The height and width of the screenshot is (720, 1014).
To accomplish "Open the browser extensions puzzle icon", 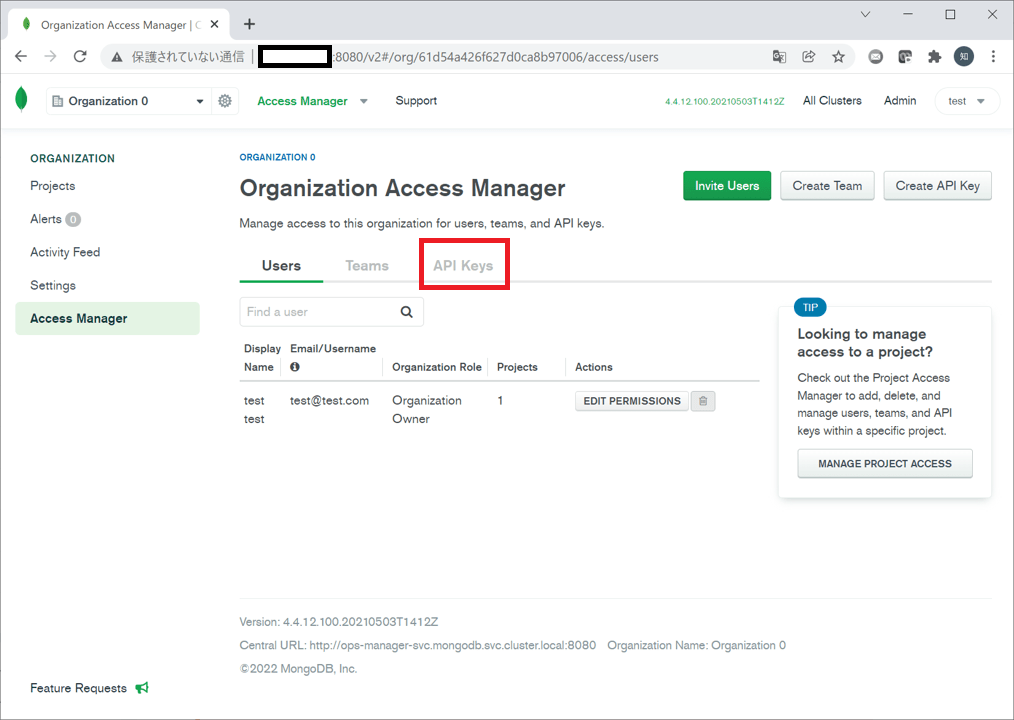I will (x=933, y=57).
